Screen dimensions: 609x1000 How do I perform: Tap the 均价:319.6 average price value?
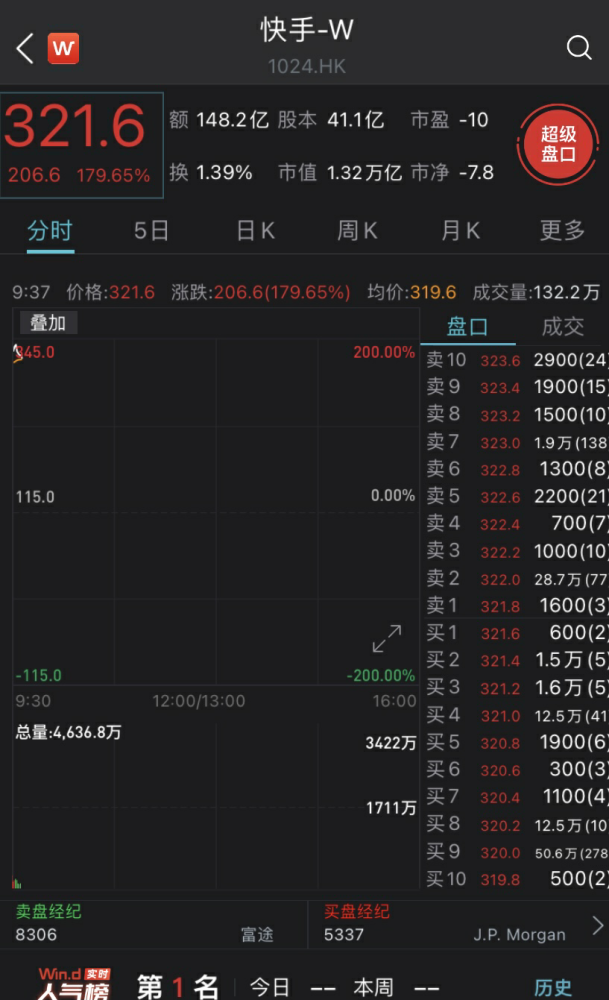point(412,292)
